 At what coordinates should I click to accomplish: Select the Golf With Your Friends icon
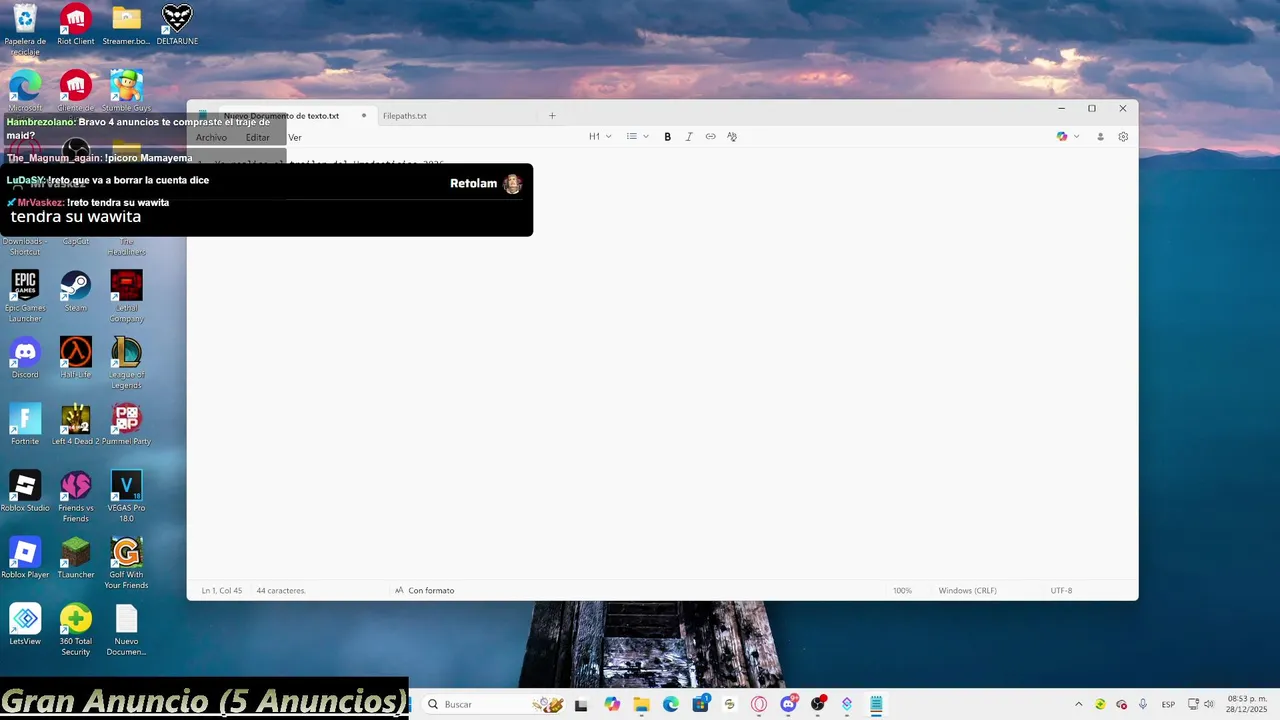point(126,564)
